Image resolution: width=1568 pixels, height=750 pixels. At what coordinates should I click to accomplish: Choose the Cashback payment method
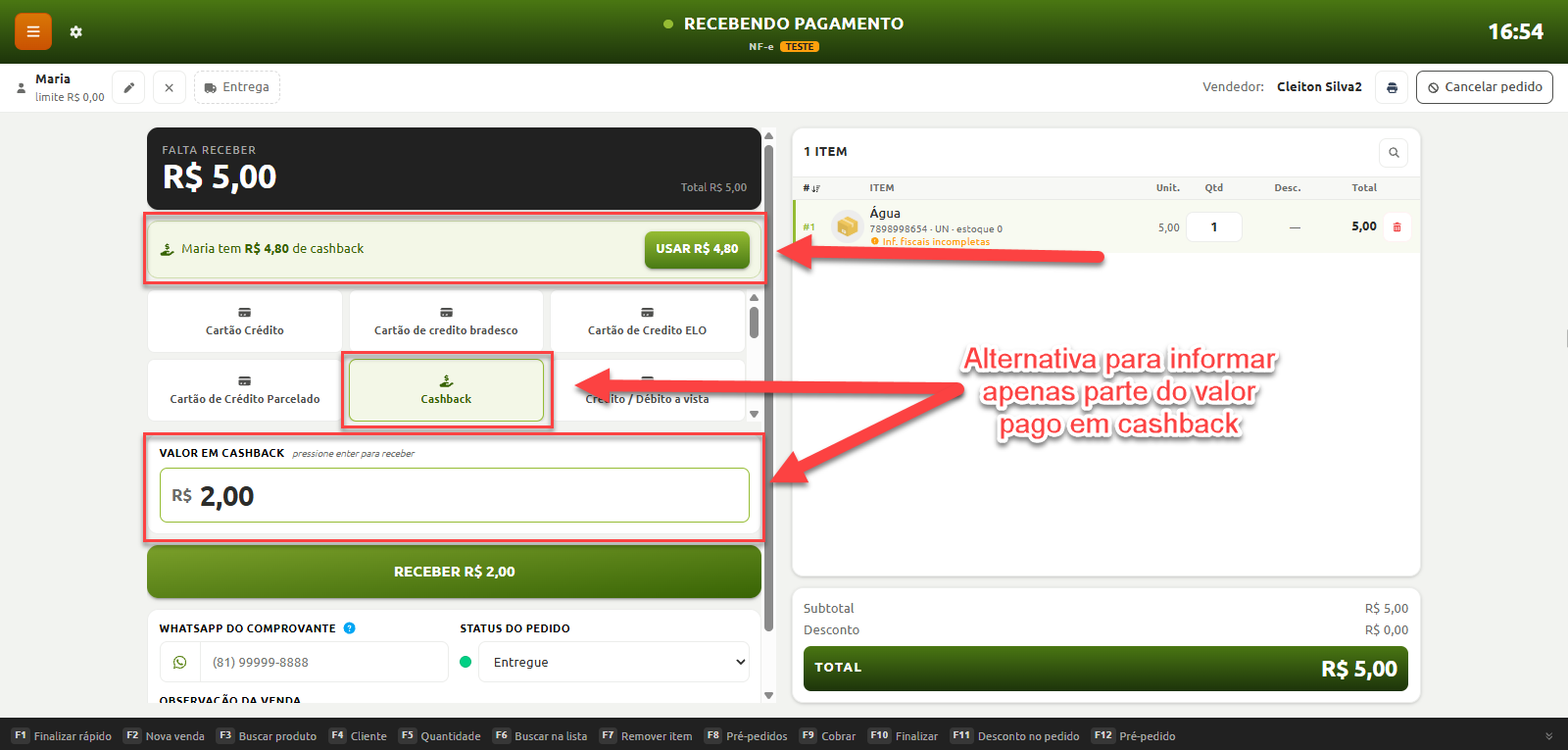pyautogui.click(x=446, y=390)
